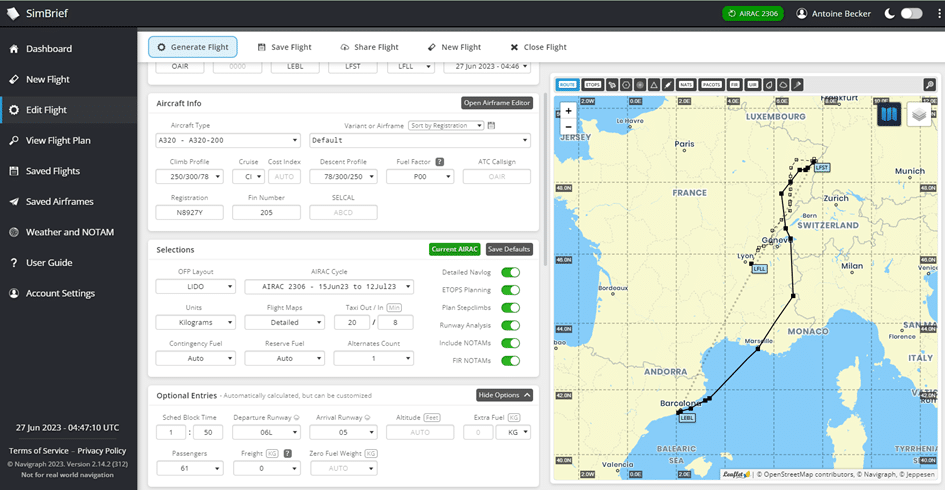Open the Dashboard from the sidebar
Viewport: 945px width, 490px height.
tap(49, 49)
